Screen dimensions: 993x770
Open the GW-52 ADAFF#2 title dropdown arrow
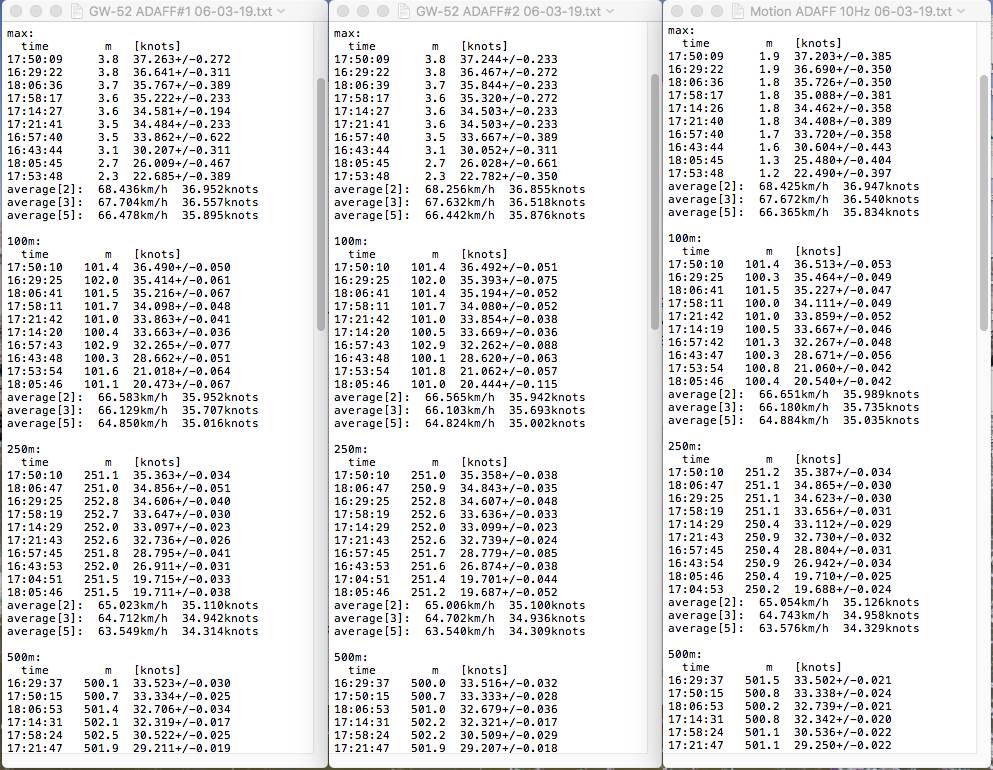[x=611, y=11]
